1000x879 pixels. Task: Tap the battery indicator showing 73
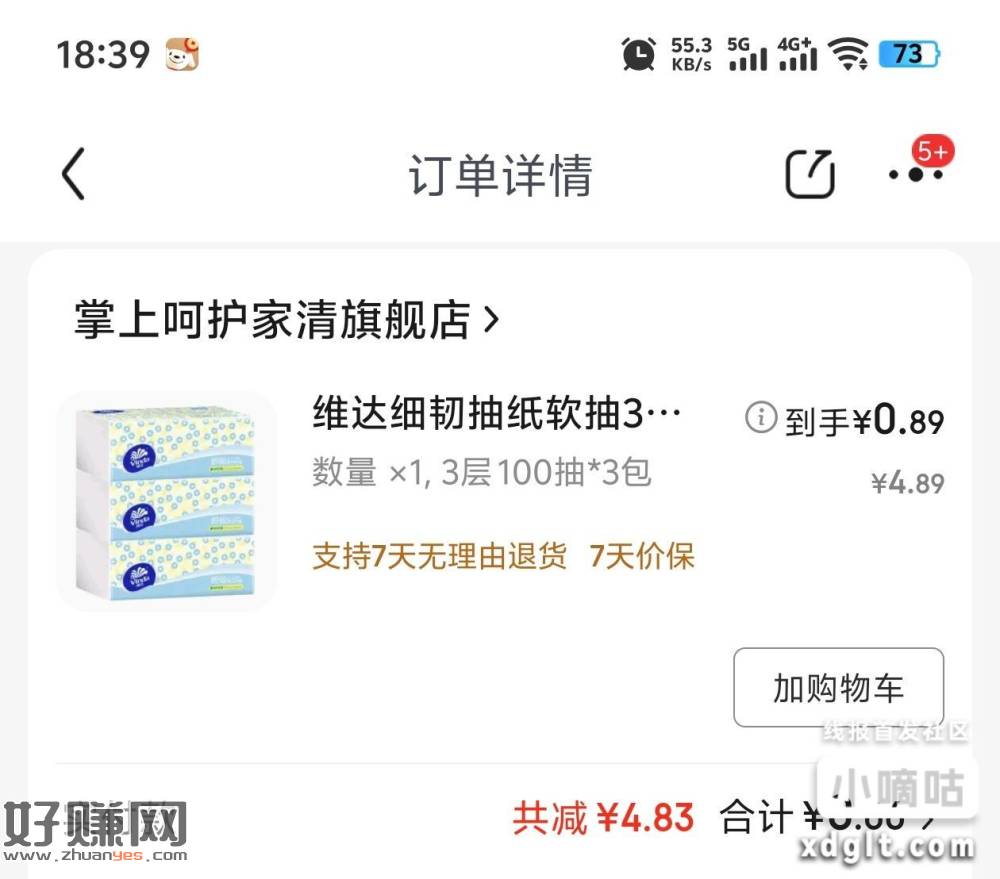pyautogui.click(x=909, y=54)
